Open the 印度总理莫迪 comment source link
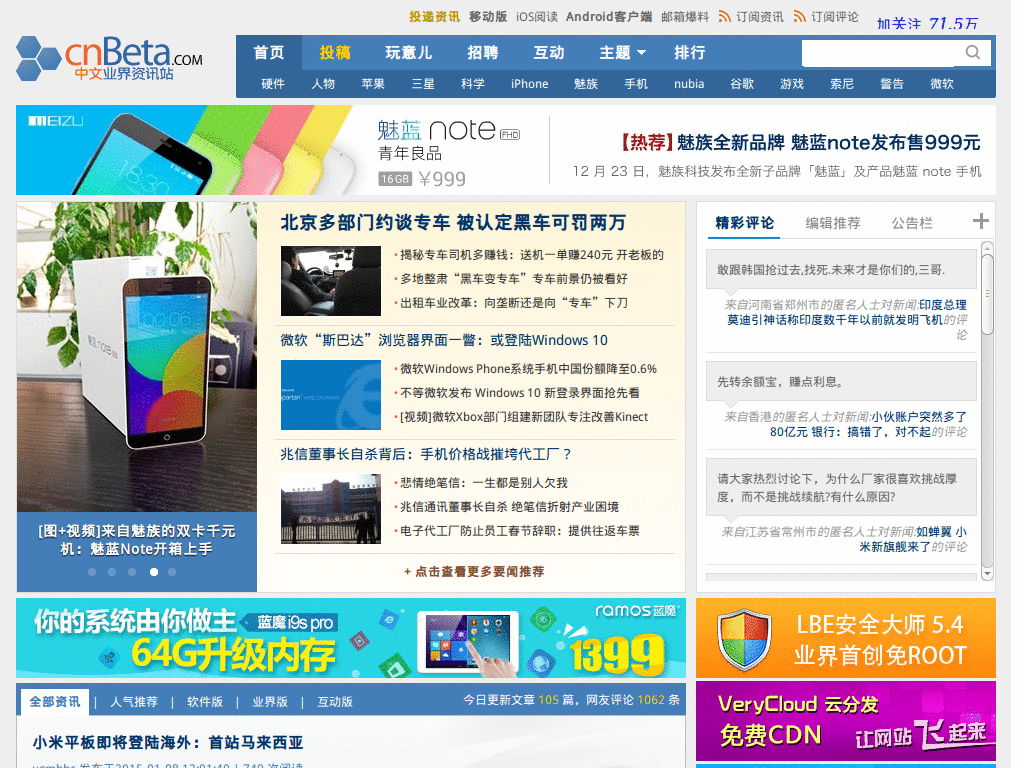This screenshot has height=768, width=1024. pyautogui.click(x=847, y=312)
